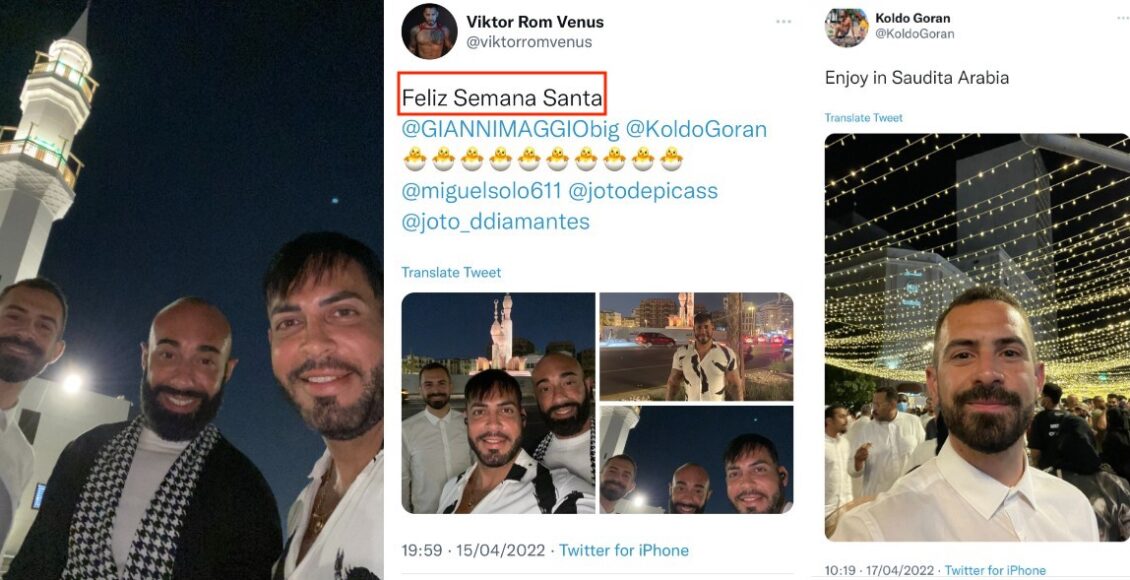The width and height of the screenshot is (1130, 580).
Task: Open Viktor Rom Venus profile avatar
Action: click(430, 31)
